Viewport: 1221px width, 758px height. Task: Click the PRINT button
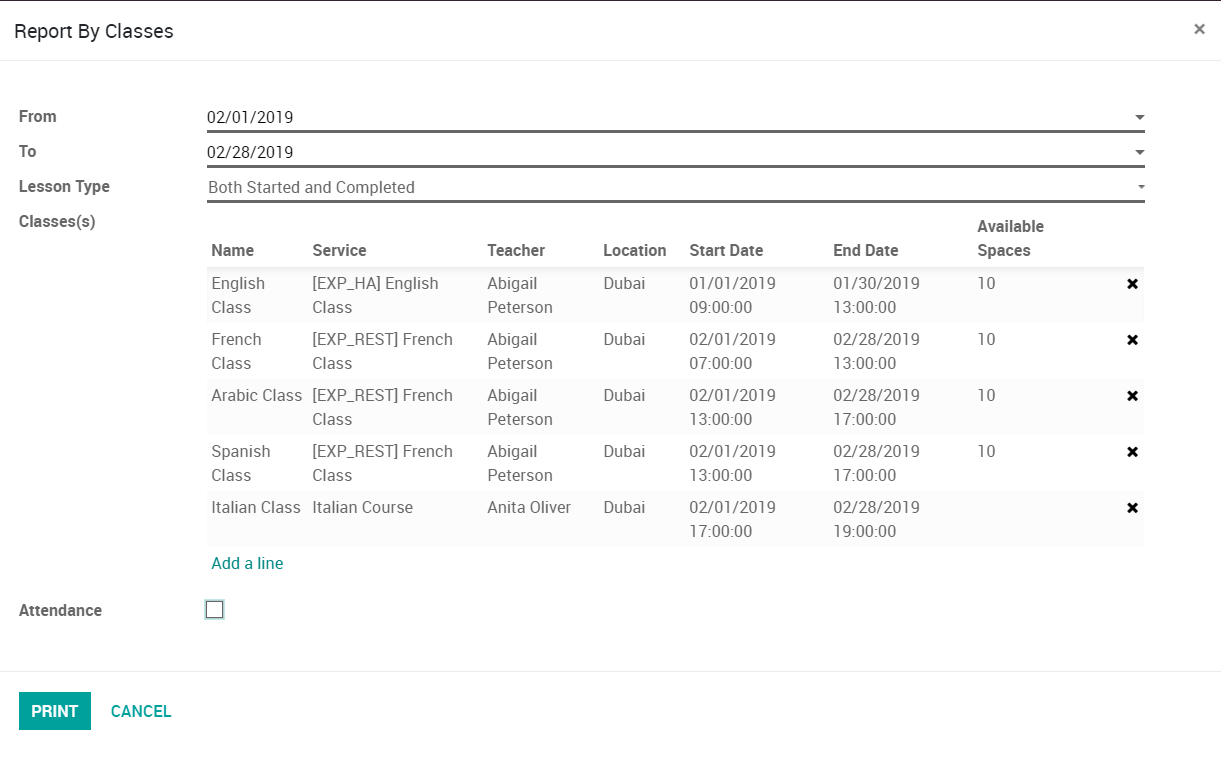coord(55,711)
